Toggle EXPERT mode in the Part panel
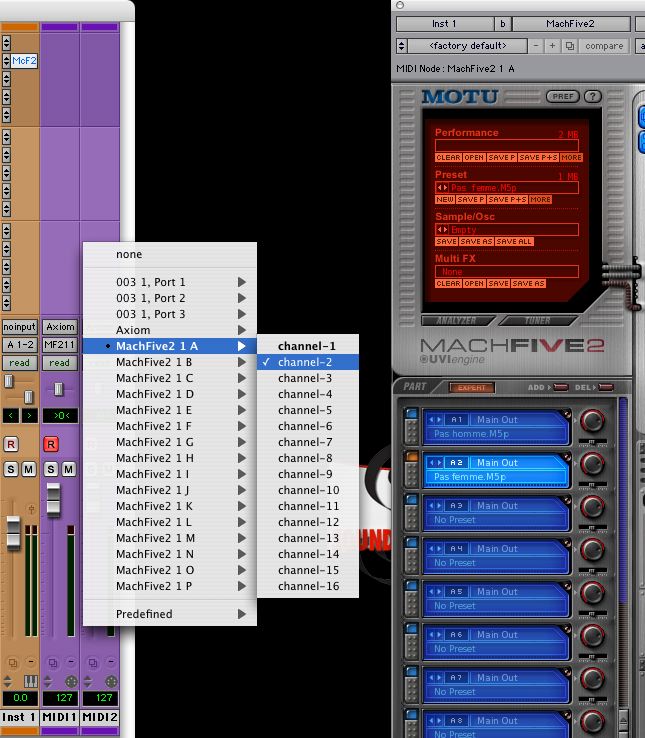645x738 pixels. coord(470,387)
